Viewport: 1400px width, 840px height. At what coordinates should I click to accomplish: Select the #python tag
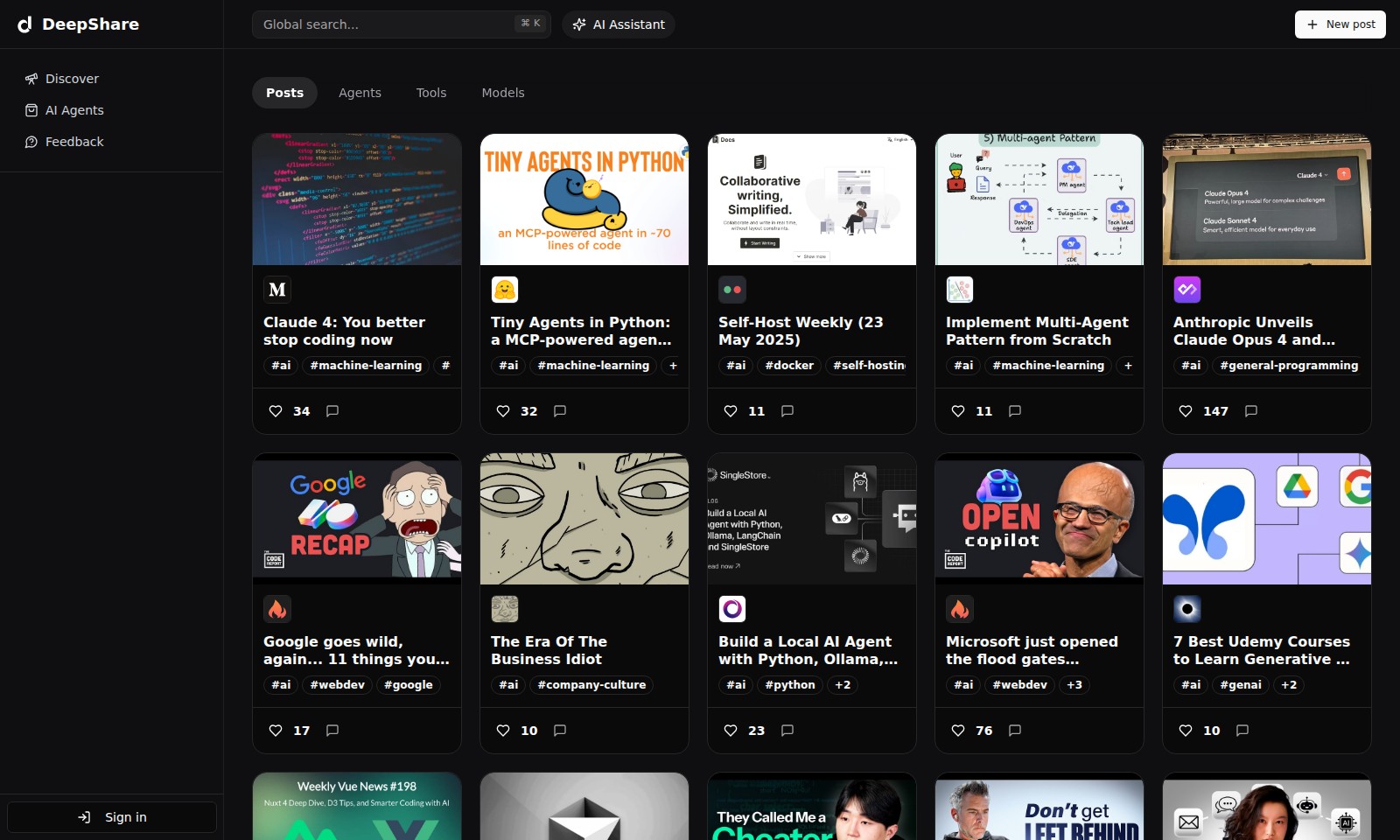(789, 685)
